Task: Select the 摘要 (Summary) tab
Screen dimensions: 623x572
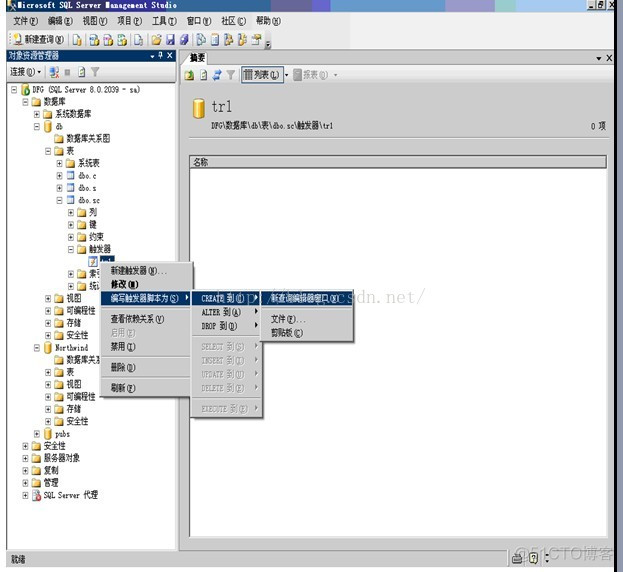Action: coord(197,58)
